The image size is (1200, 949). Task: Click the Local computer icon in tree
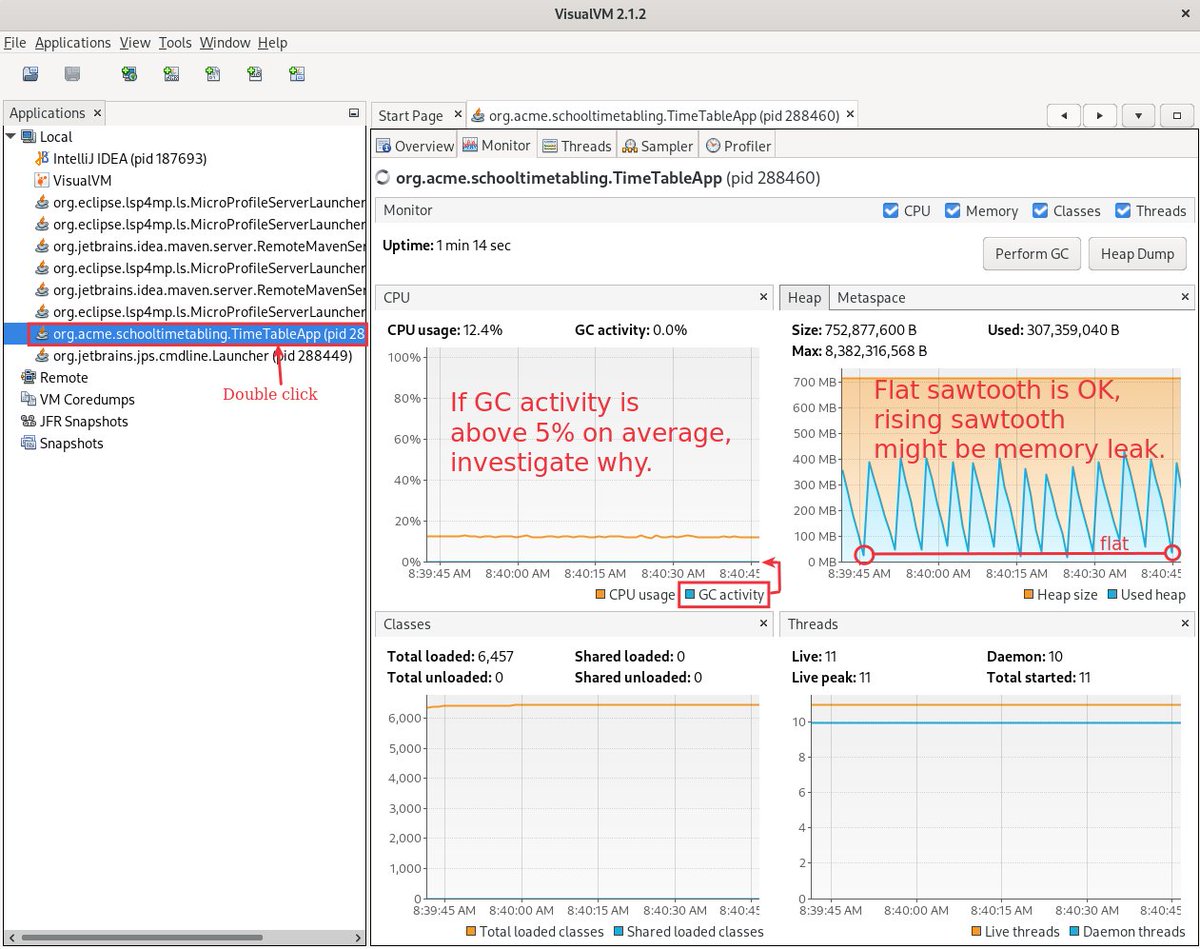point(28,136)
